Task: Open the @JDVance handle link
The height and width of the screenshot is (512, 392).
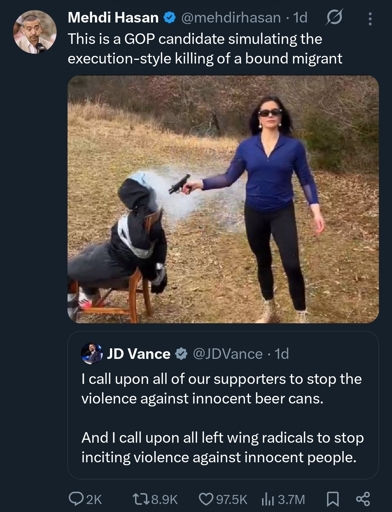Action: tap(227, 354)
